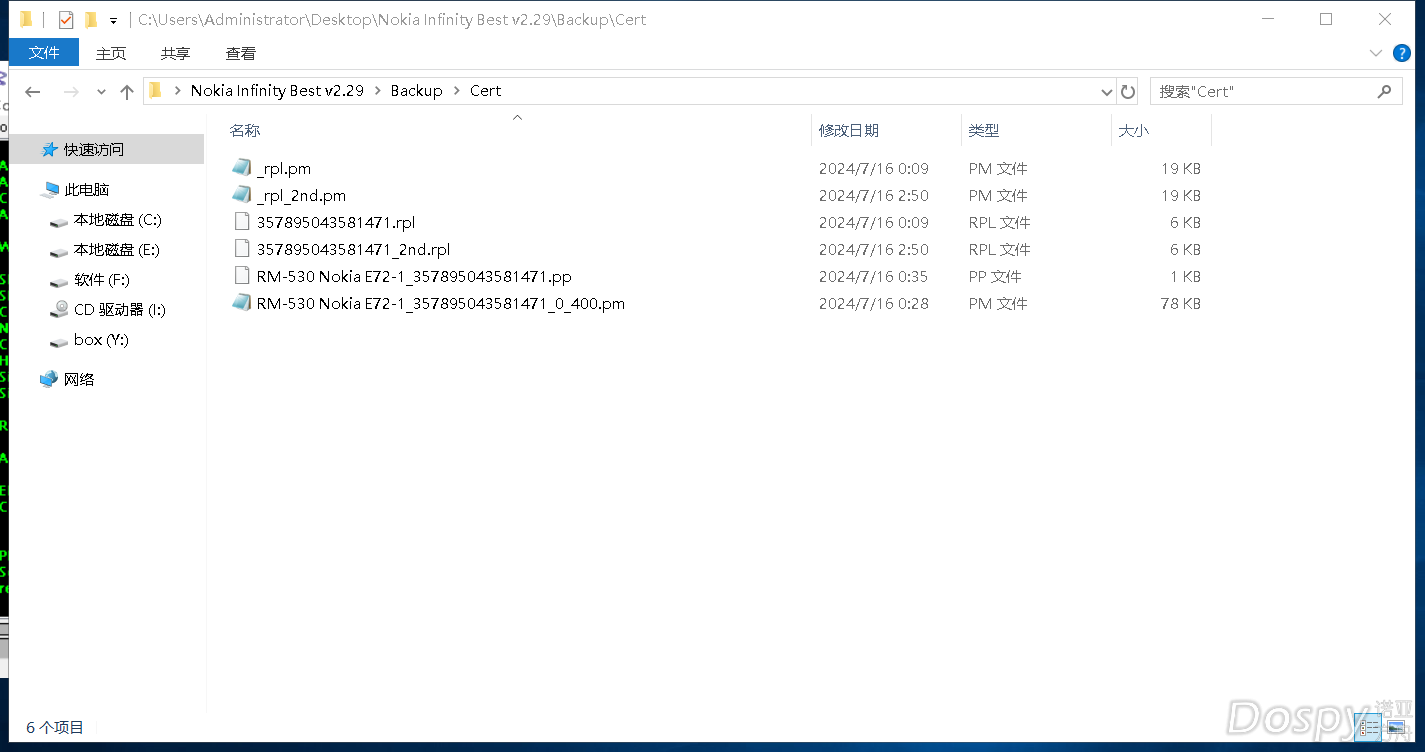This screenshot has height=752, width=1425.
Task: Click the 6 个项目 status text
Action: click(55, 728)
